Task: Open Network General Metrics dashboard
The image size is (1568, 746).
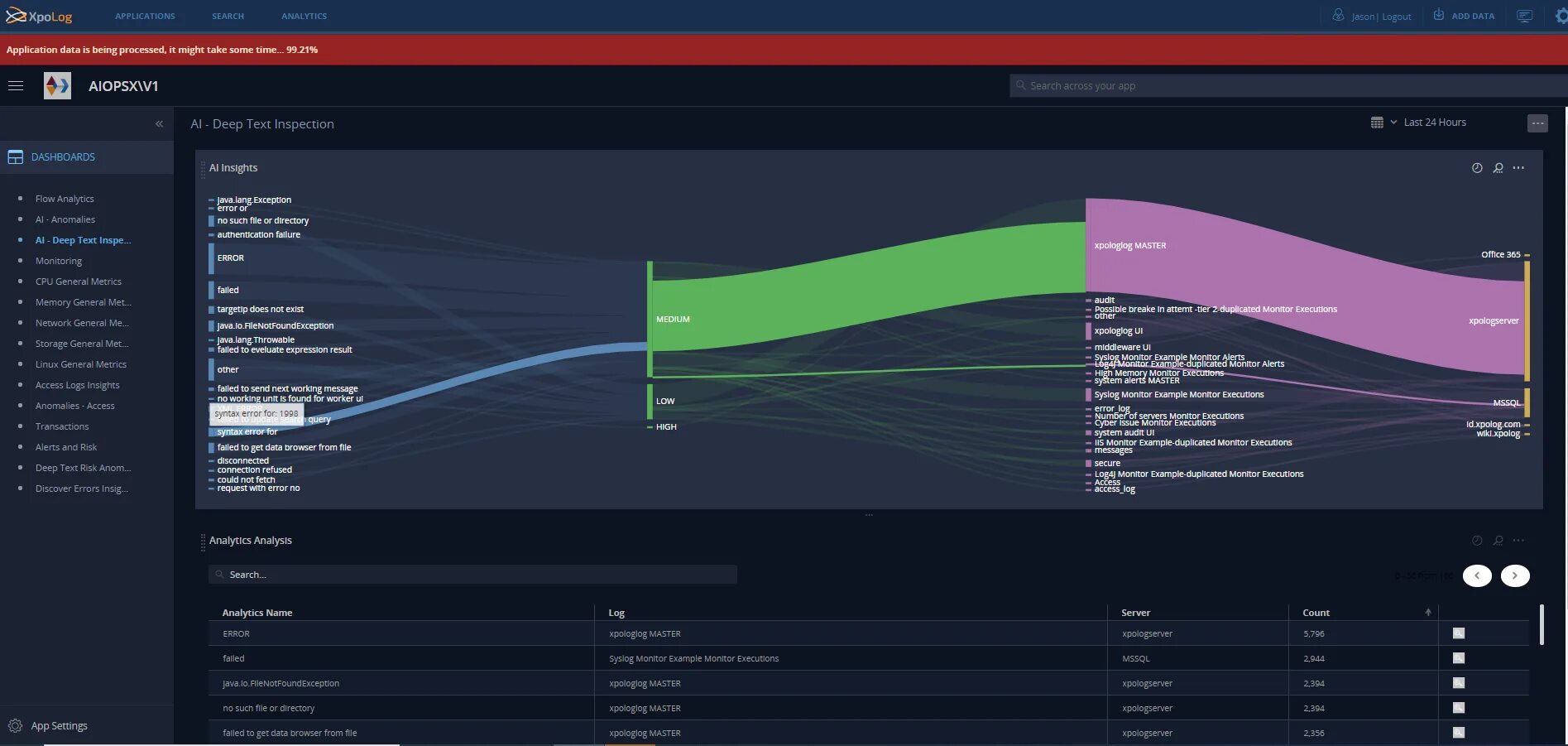Action: (82, 323)
